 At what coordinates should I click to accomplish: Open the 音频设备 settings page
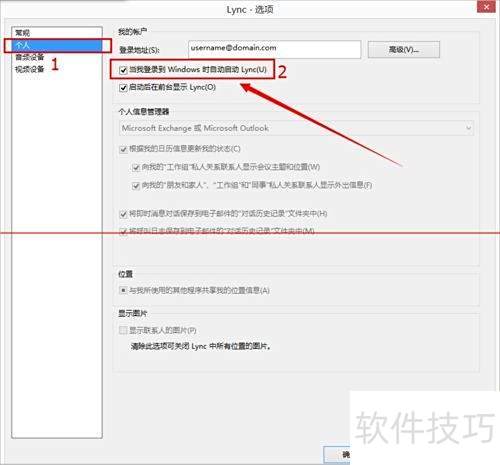[x=57, y=57]
